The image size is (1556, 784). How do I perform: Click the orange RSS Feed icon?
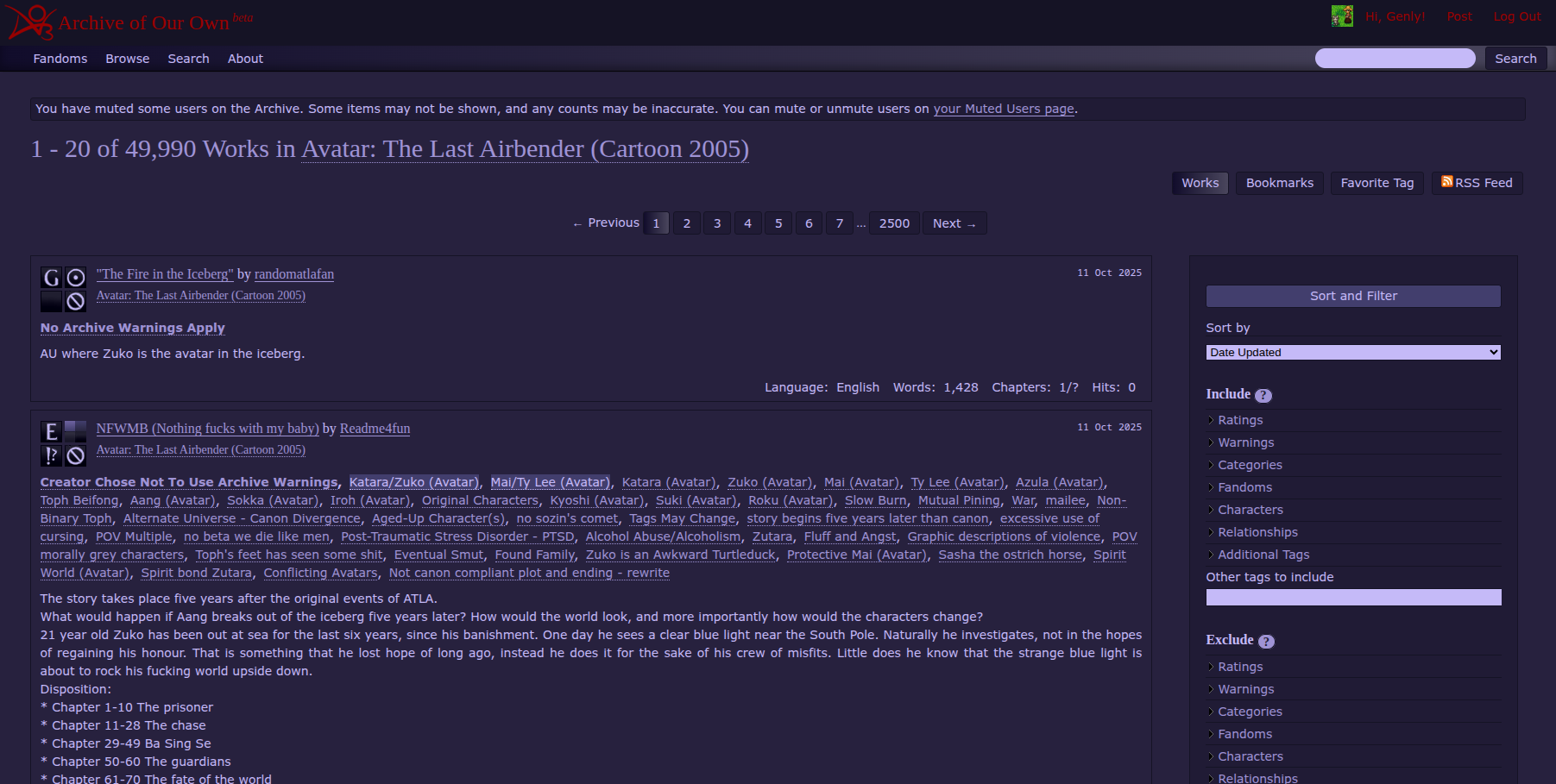(x=1446, y=182)
